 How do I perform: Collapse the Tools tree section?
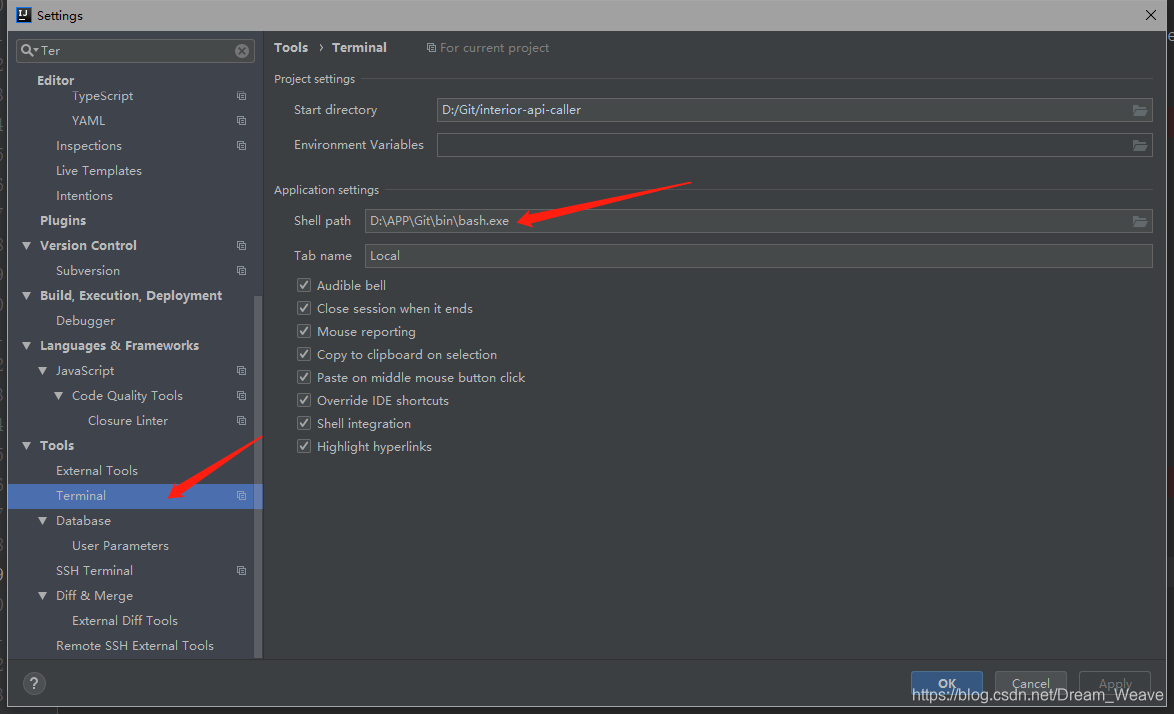point(26,445)
